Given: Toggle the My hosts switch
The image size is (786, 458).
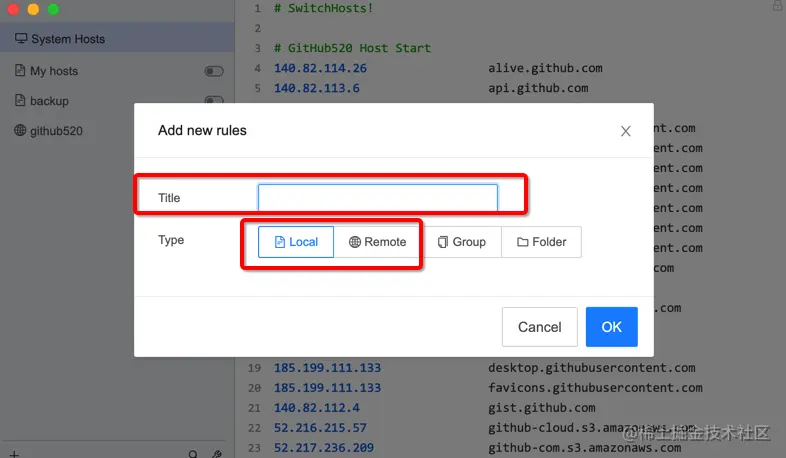Looking at the screenshot, I should click(x=214, y=71).
